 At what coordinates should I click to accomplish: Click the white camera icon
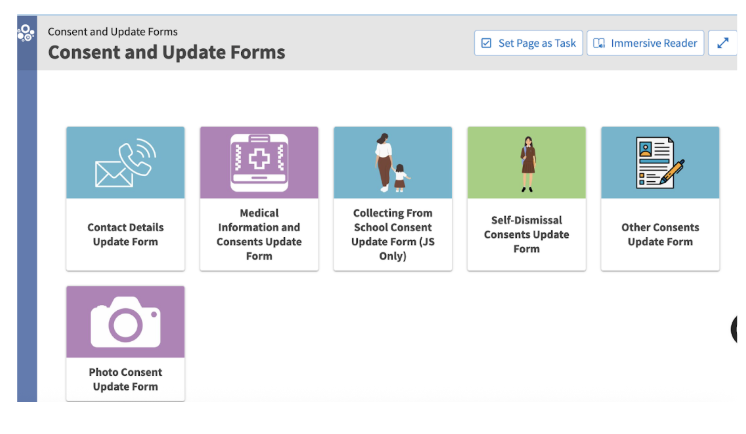tap(126, 322)
